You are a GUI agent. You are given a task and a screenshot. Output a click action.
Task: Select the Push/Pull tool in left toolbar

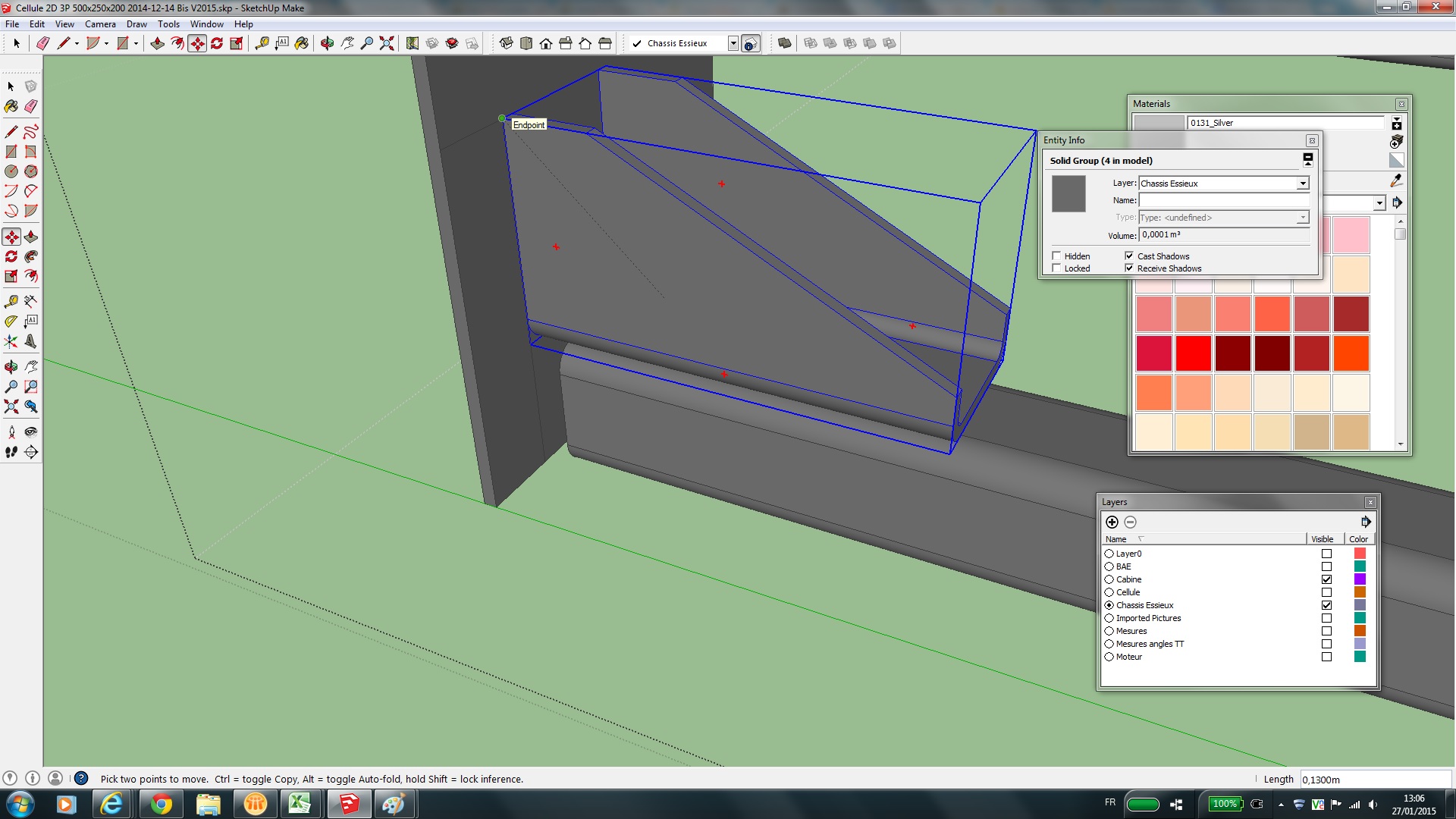pos(31,237)
